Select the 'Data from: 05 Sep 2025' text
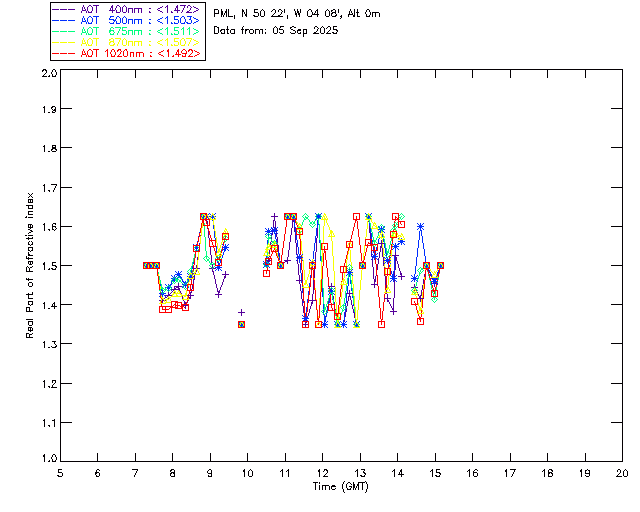This screenshot has width=640, height=512. click(276, 31)
